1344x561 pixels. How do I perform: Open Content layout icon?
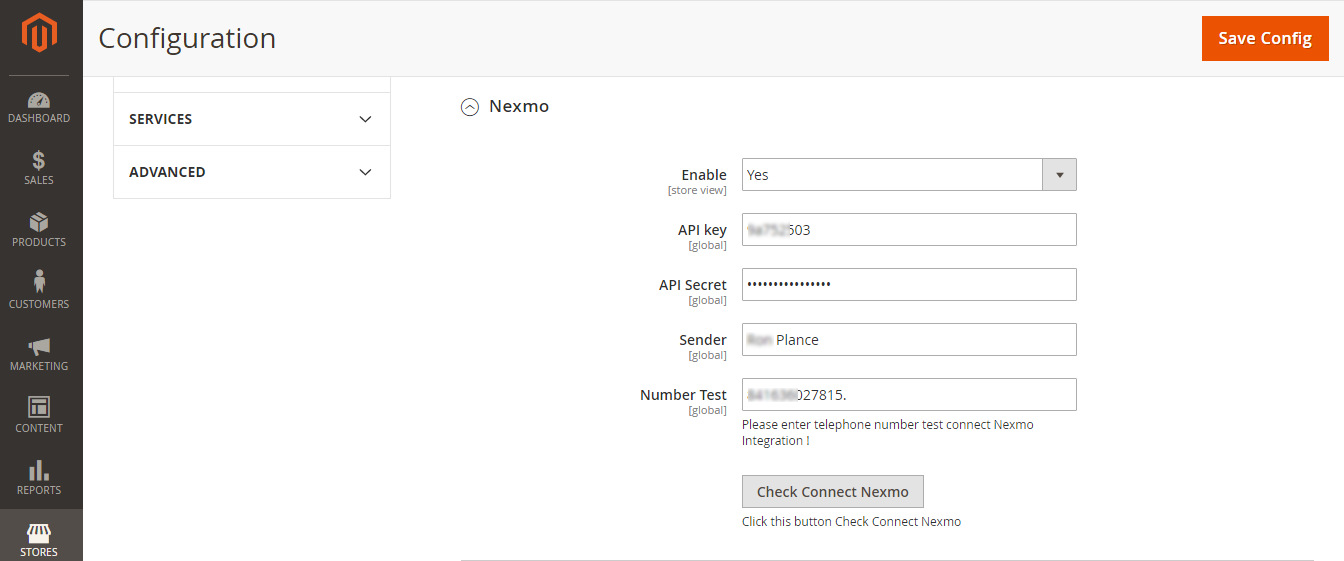coord(39,407)
